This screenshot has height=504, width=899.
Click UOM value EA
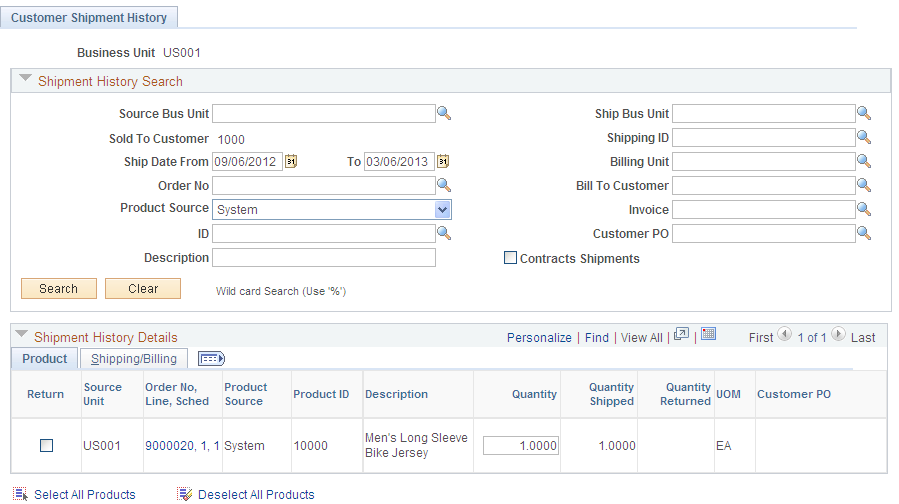tap(724, 446)
